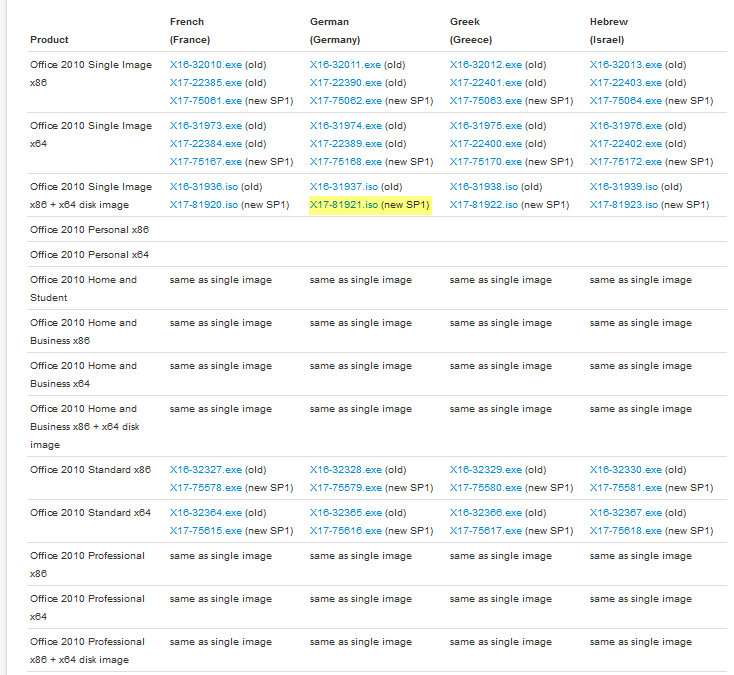Download X17-75581.exe Hebrew Standard SP1
This screenshot has height=675, width=734.
pos(625,488)
